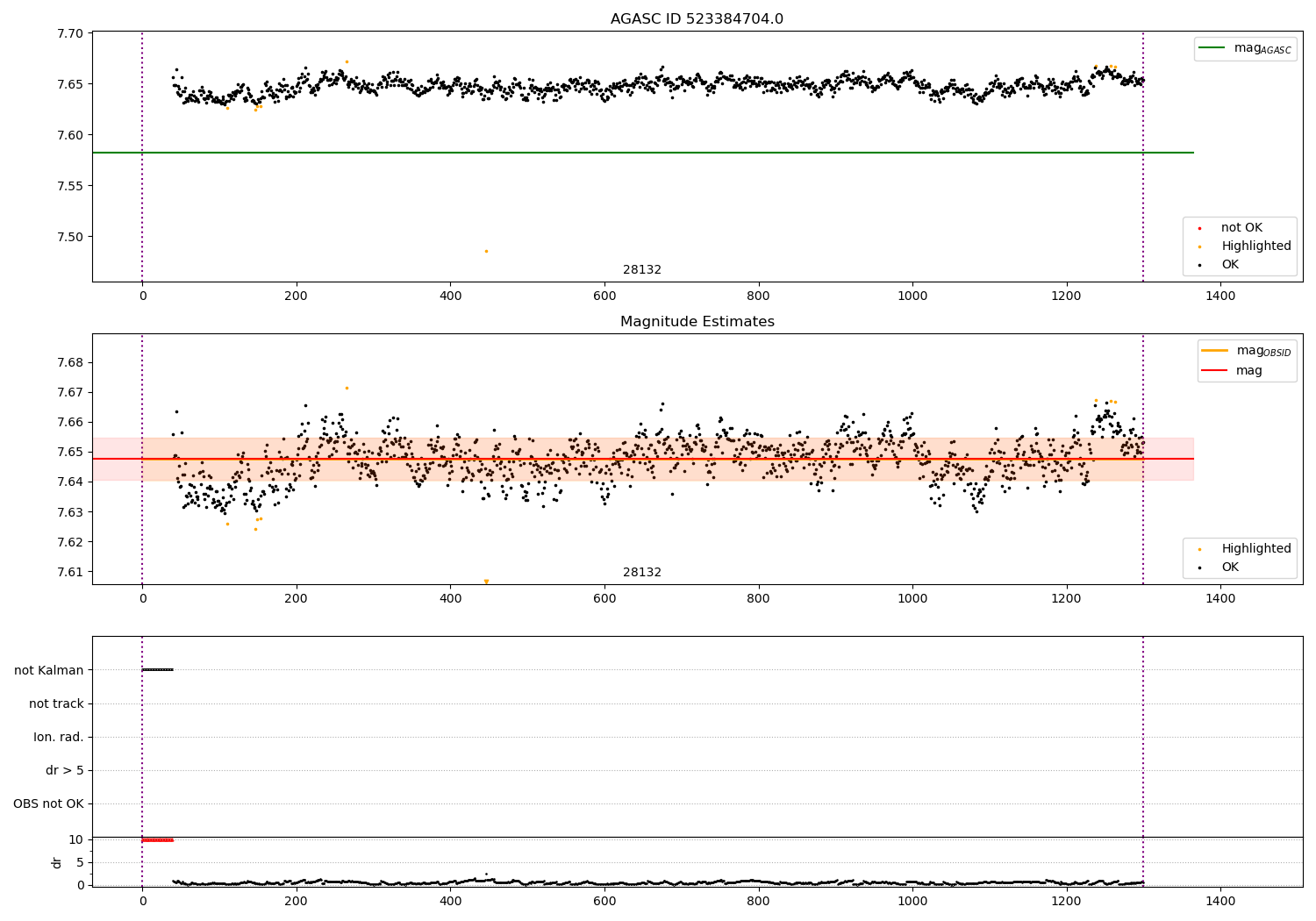Click the title 'AGASC ID 523384704.0'
This screenshot has height=921, width=1316.
coord(697,19)
